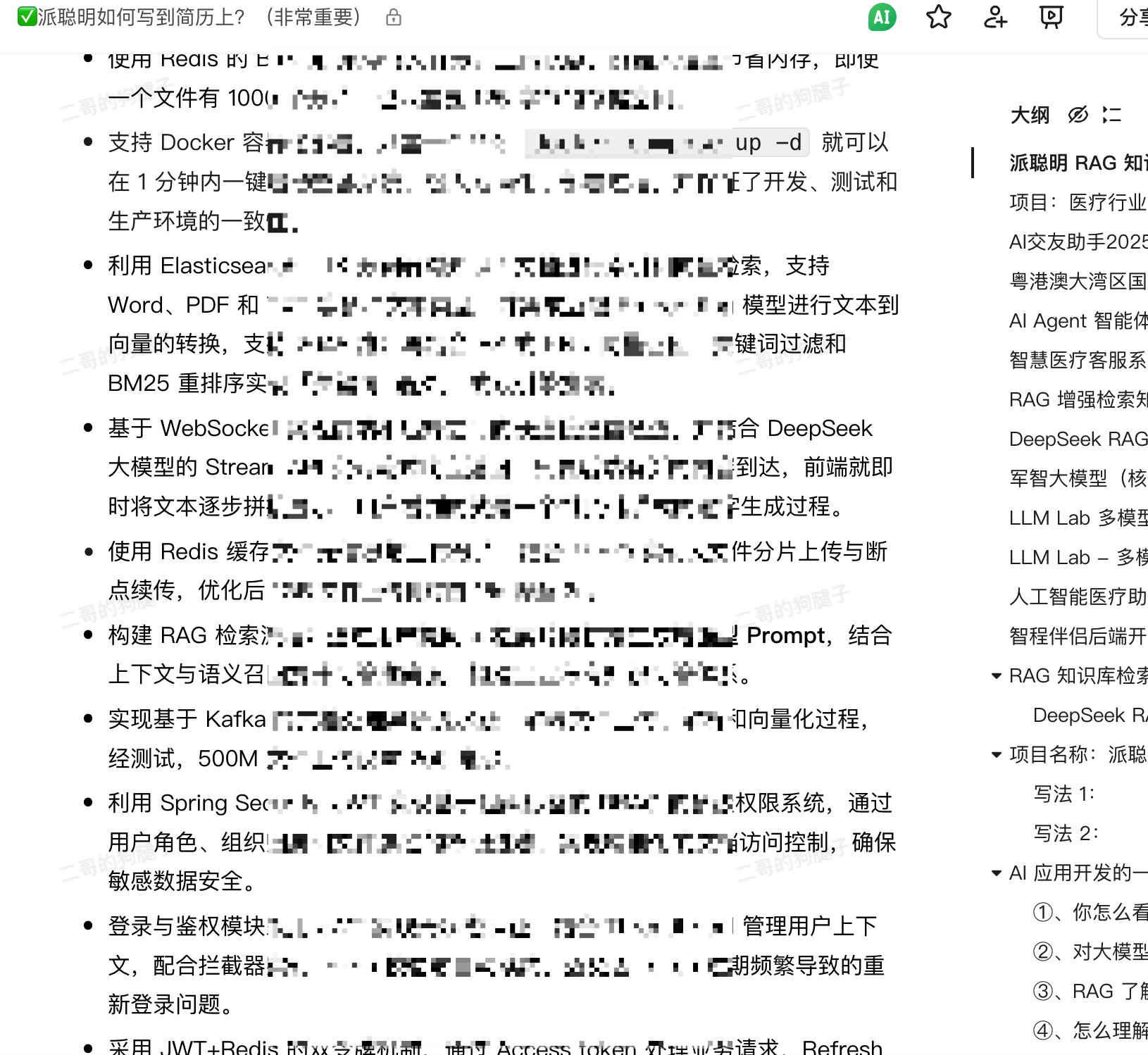Collapse the RAG 知识库检索 outline section
This screenshot has height=1055, width=1148.
(995, 675)
